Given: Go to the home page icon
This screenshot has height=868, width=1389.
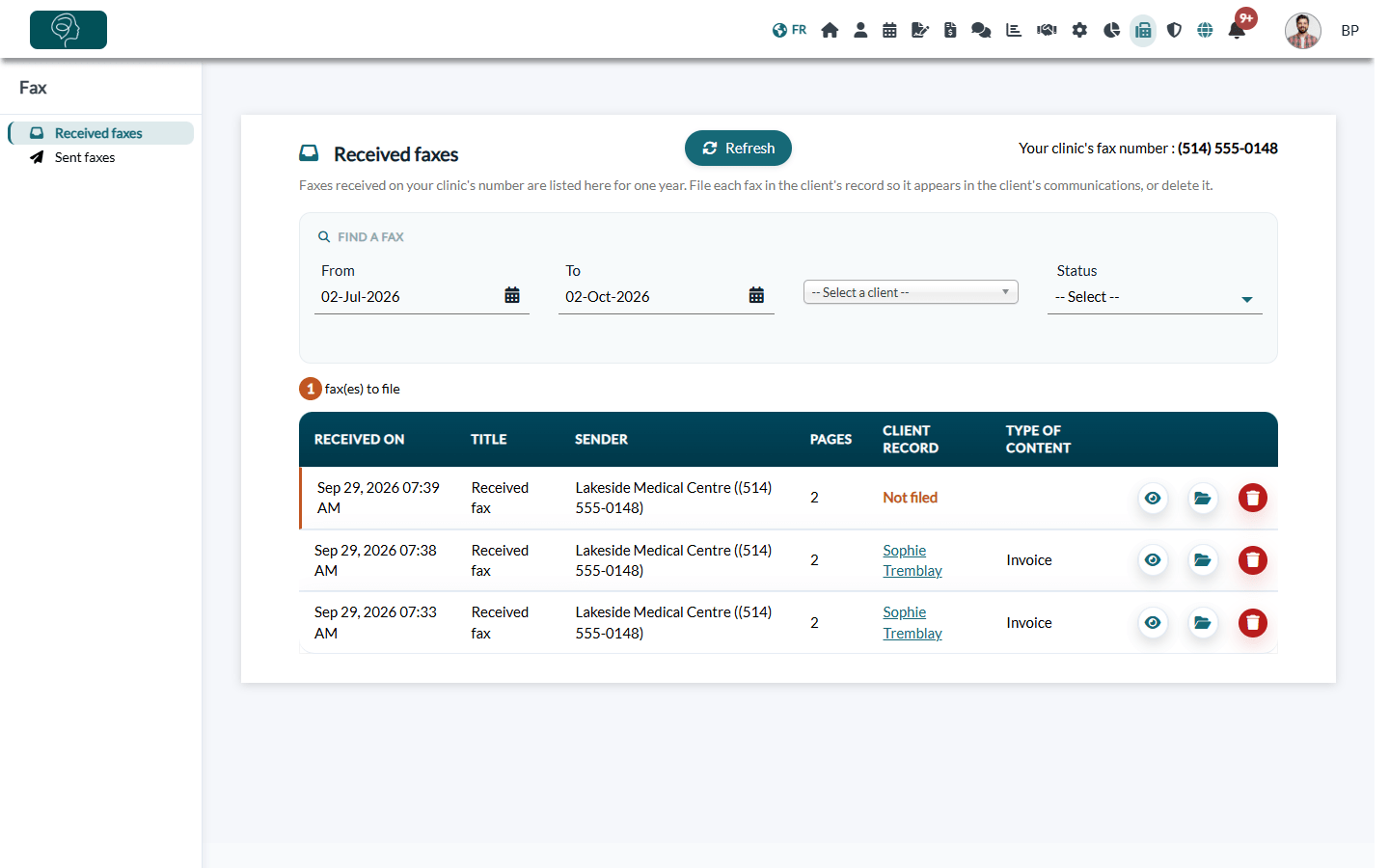Looking at the screenshot, I should [830, 30].
